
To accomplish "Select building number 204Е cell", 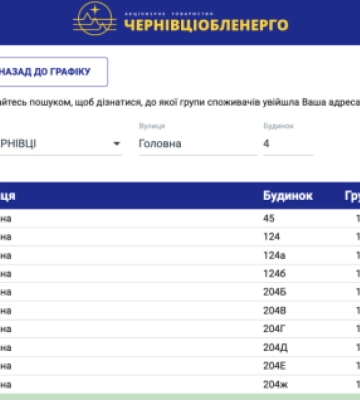I will (275, 366).
